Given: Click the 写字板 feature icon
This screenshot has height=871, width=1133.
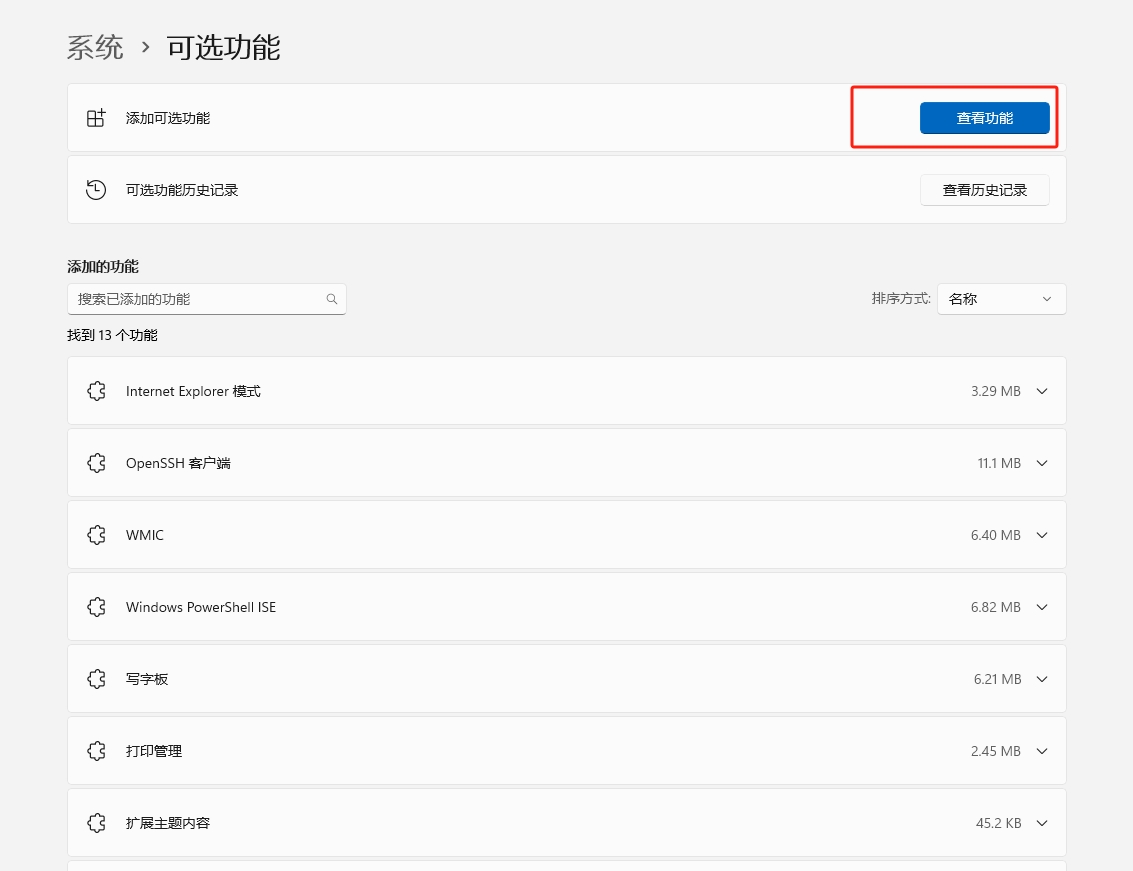Looking at the screenshot, I should click(x=96, y=679).
